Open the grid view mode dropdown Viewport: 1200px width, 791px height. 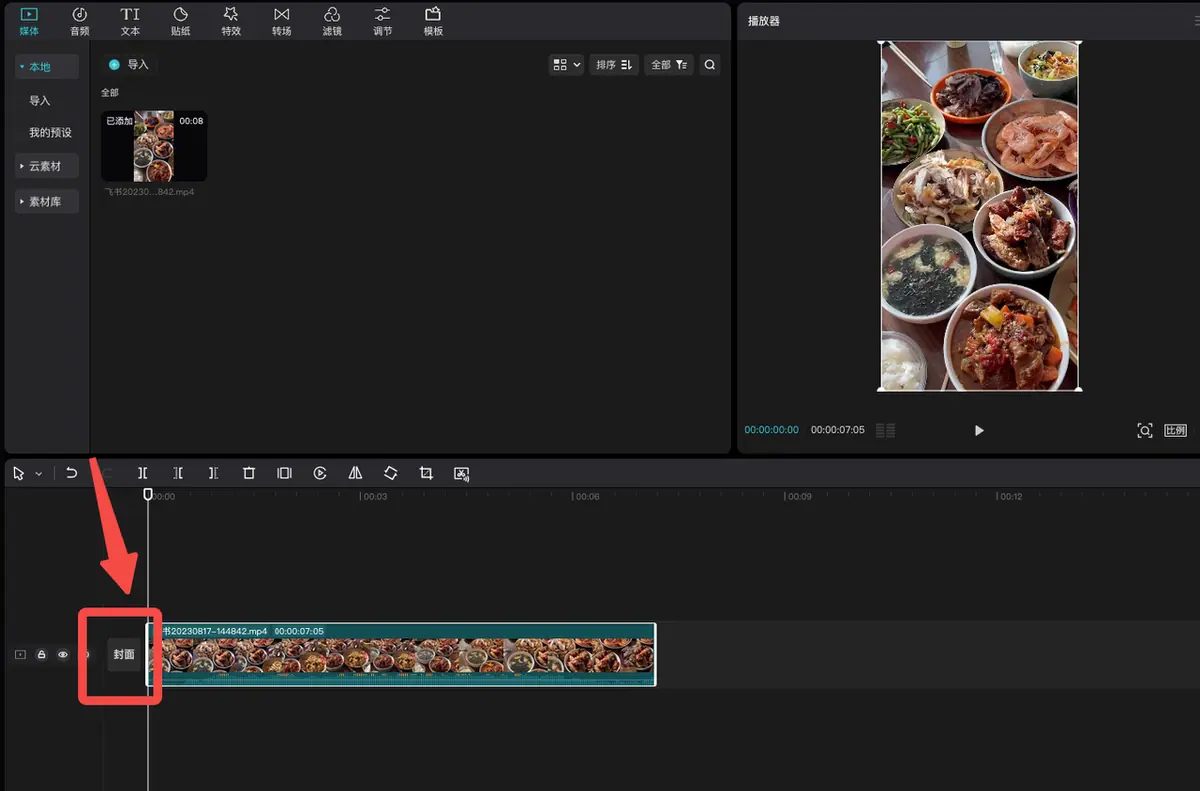pyautogui.click(x=566, y=65)
